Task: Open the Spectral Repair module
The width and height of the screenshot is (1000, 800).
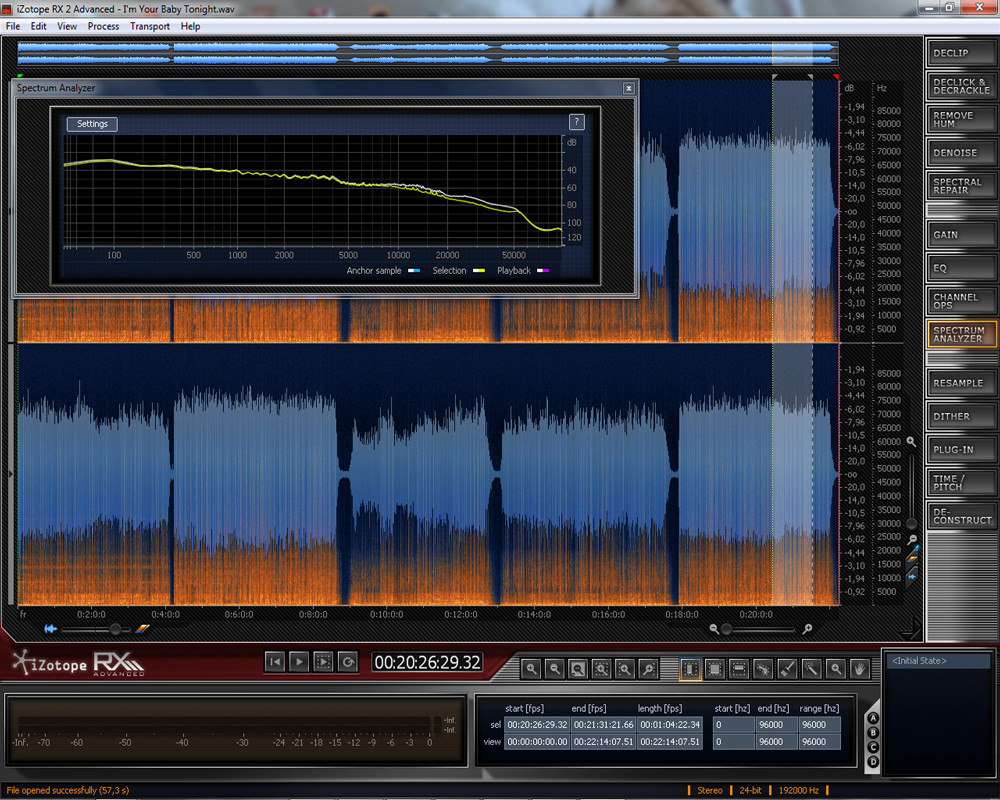Action: pos(961,186)
